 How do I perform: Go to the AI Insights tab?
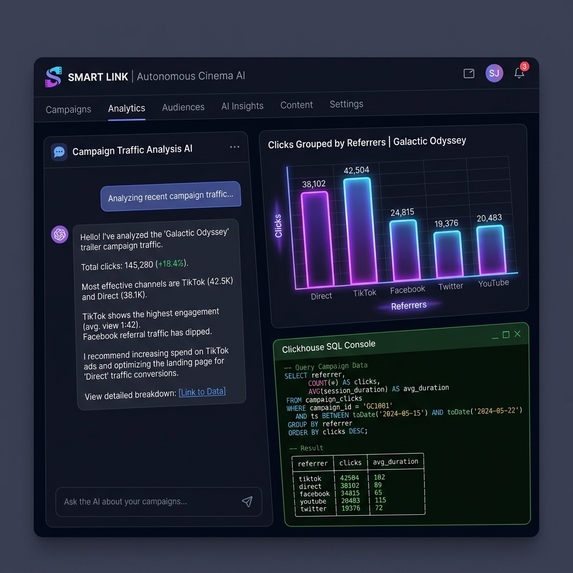[x=242, y=106]
